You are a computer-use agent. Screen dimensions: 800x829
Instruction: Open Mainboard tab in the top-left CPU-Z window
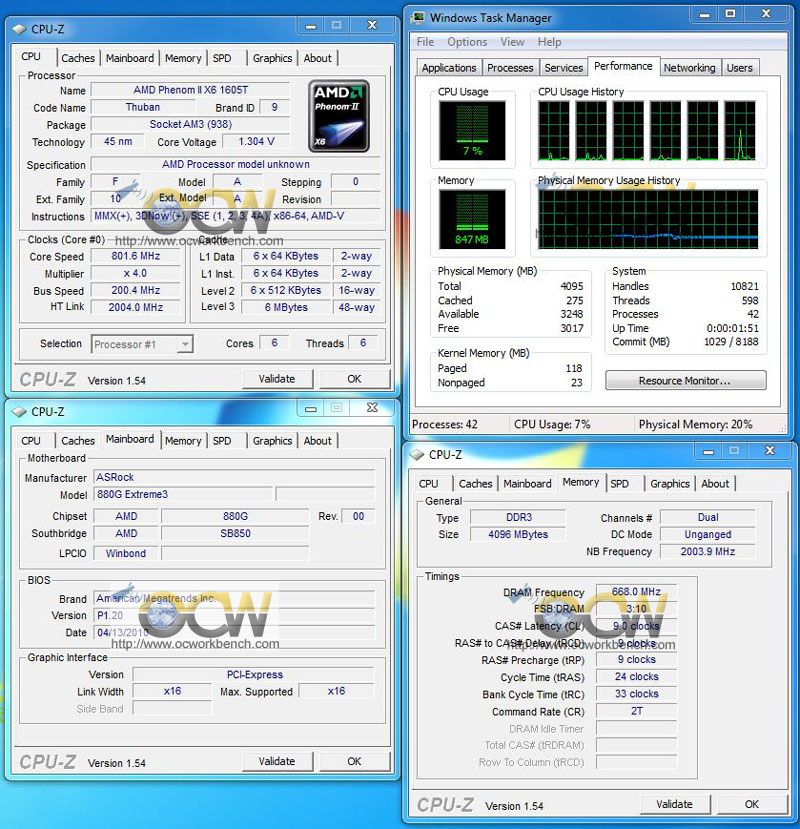point(130,58)
